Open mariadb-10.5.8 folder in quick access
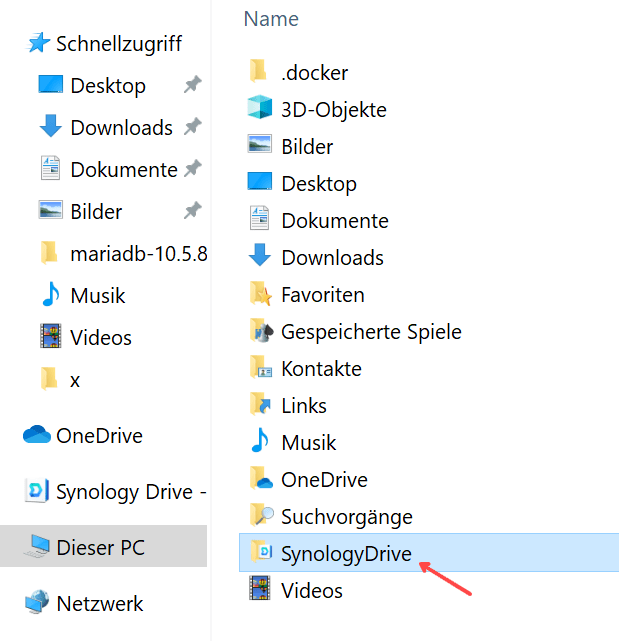The width and height of the screenshot is (619, 641). click(138, 253)
